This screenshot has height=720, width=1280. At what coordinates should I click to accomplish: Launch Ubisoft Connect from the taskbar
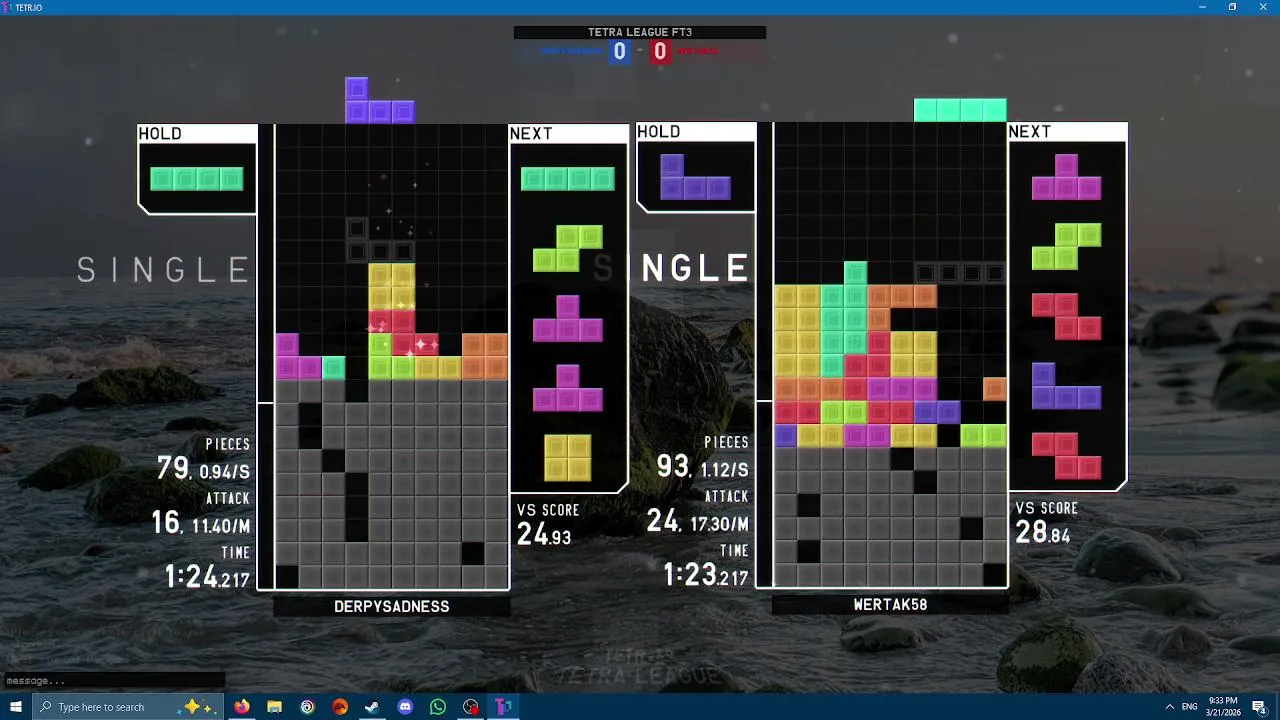coord(307,707)
